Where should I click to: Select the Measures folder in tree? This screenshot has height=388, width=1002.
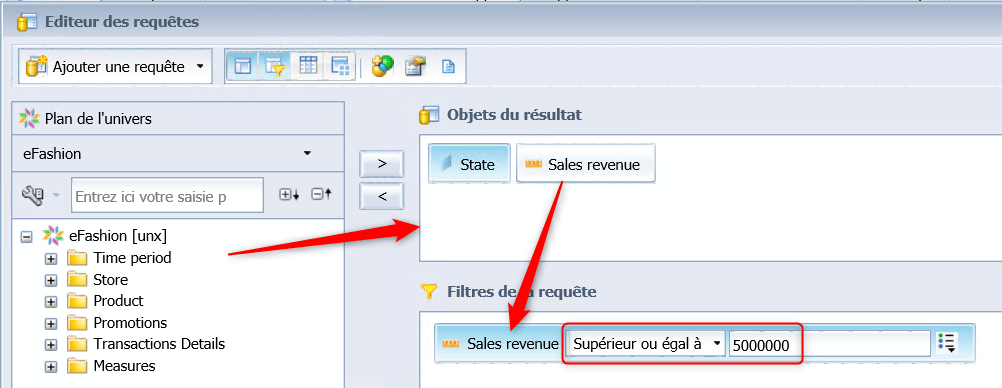point(125,366)
